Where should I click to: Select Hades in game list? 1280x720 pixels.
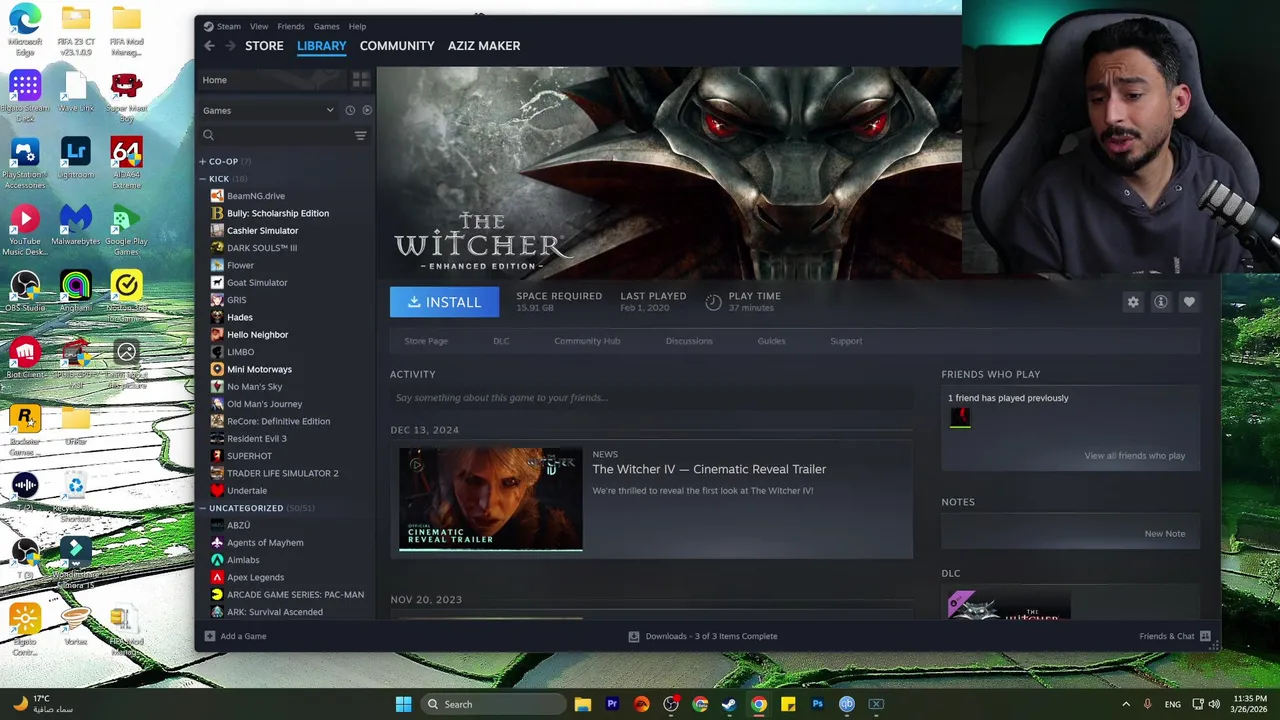(x=240, y=317)
